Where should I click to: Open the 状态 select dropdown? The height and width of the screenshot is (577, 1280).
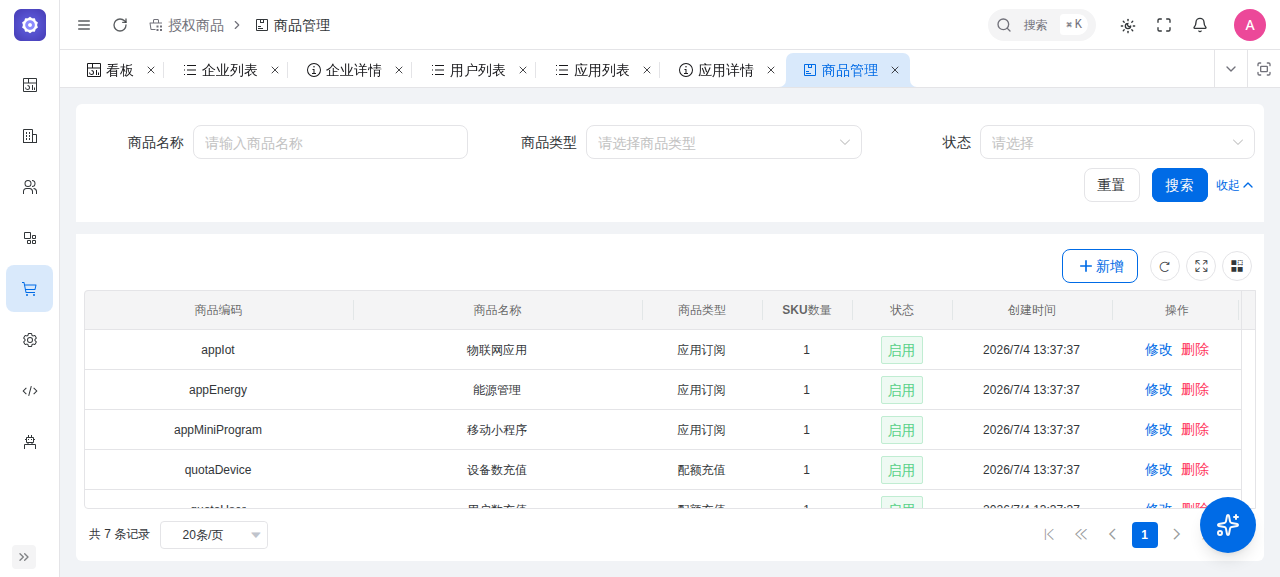(1117, 142)
